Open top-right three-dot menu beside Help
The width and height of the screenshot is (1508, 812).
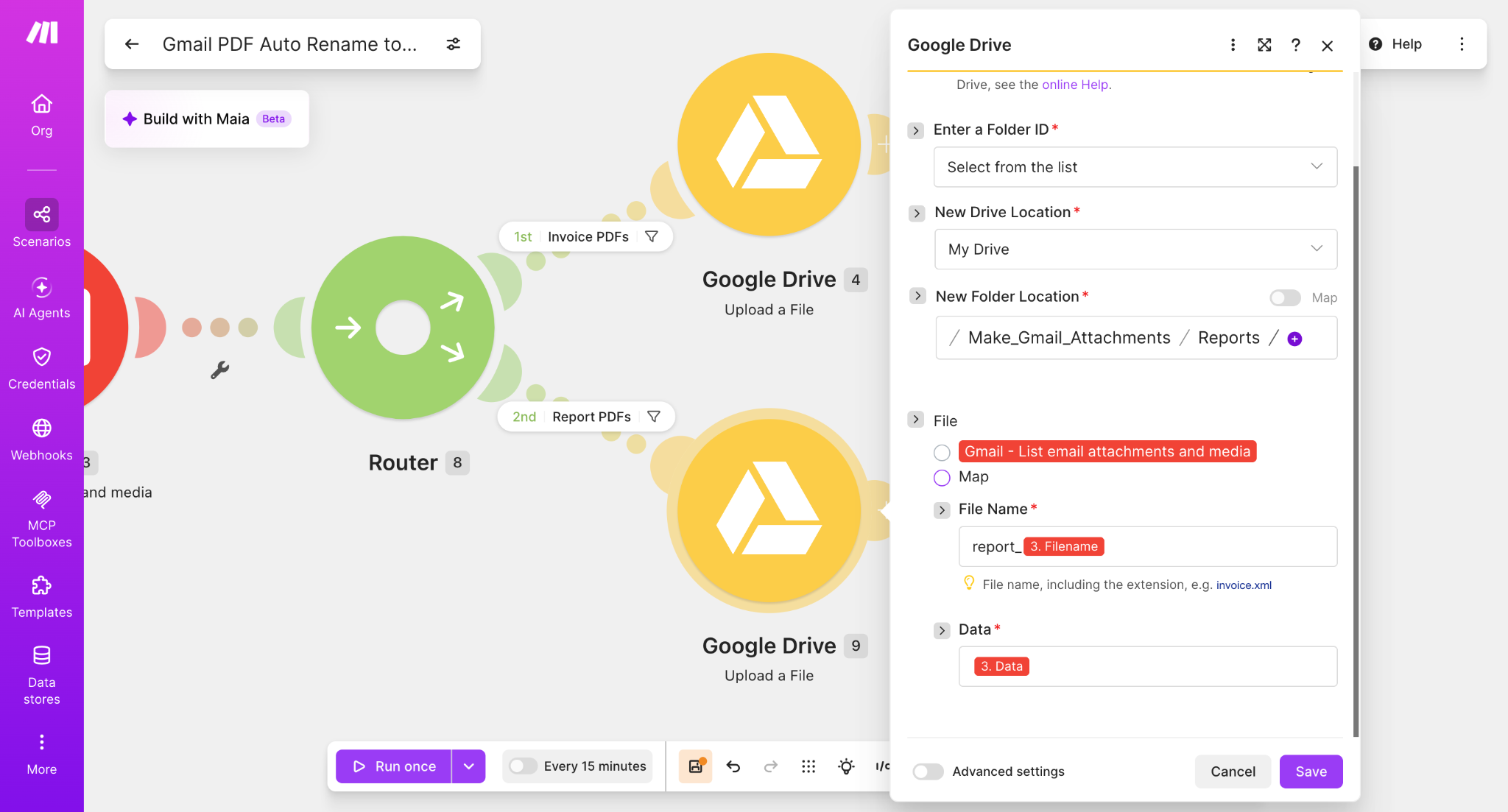(1462, 44)
